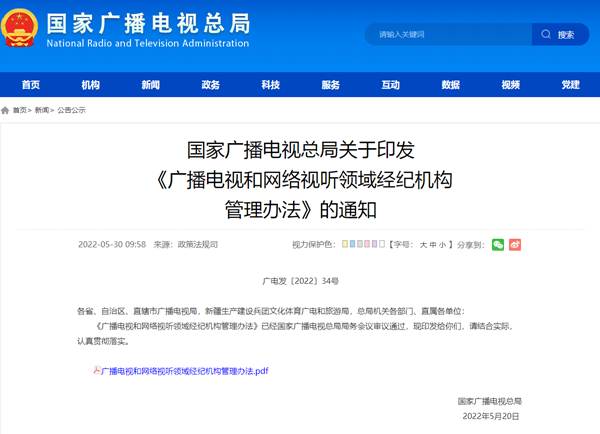This screenshot has width=600, height=434.
Task: Open the 政务 navigation menu
Action: point(210,85)
